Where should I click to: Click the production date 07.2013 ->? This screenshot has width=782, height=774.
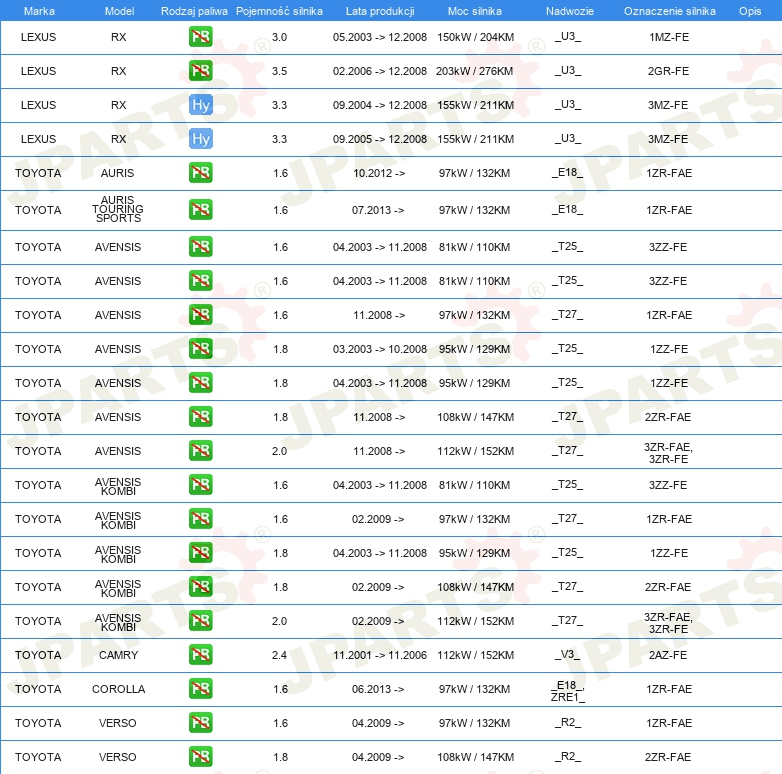pos(378,210)
